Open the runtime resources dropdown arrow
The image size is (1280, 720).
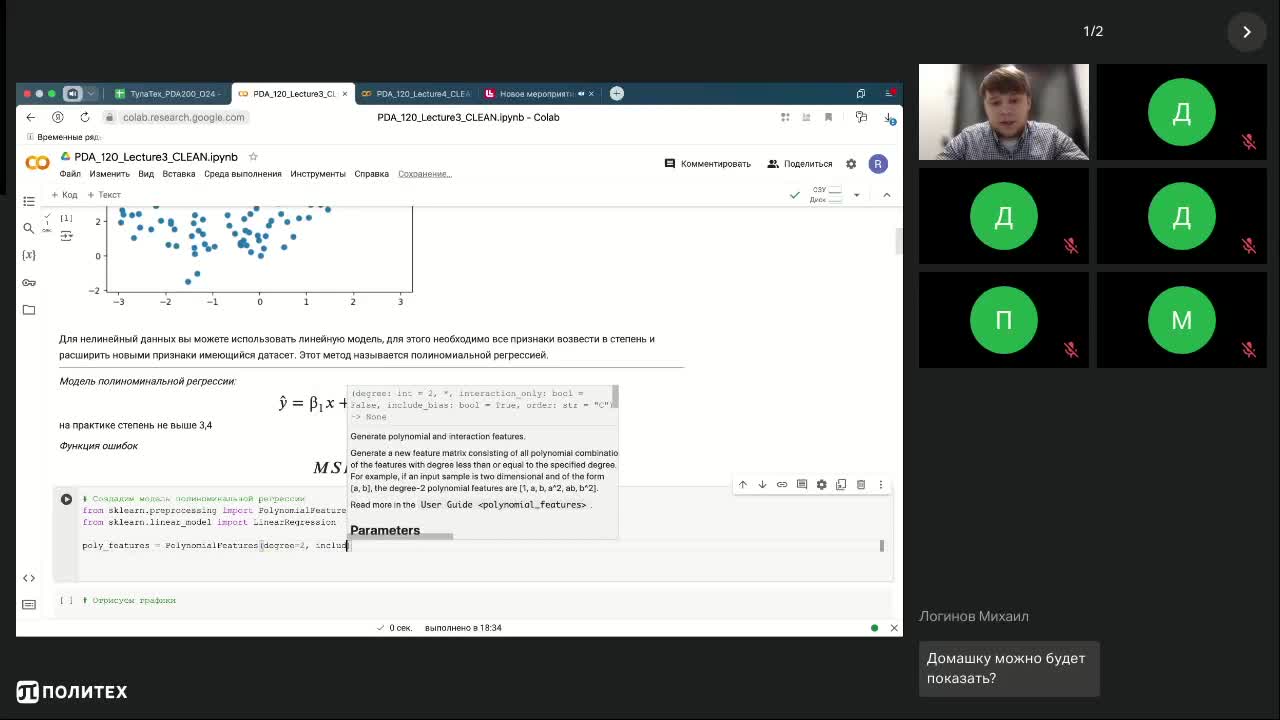pyautogui.click(x=856, y=195)
